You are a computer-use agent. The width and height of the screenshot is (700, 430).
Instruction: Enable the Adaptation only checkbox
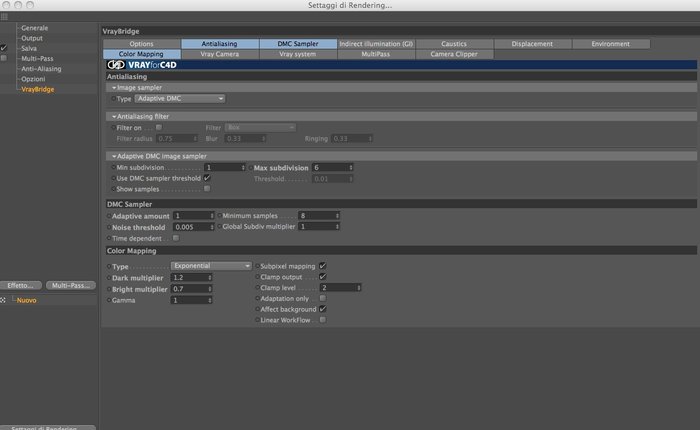[322, 298]
